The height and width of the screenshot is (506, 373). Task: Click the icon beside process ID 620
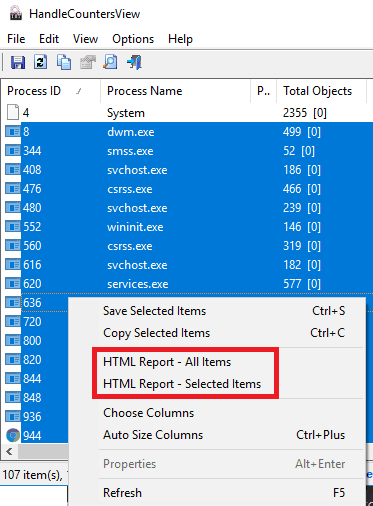(x=13, y=284)
